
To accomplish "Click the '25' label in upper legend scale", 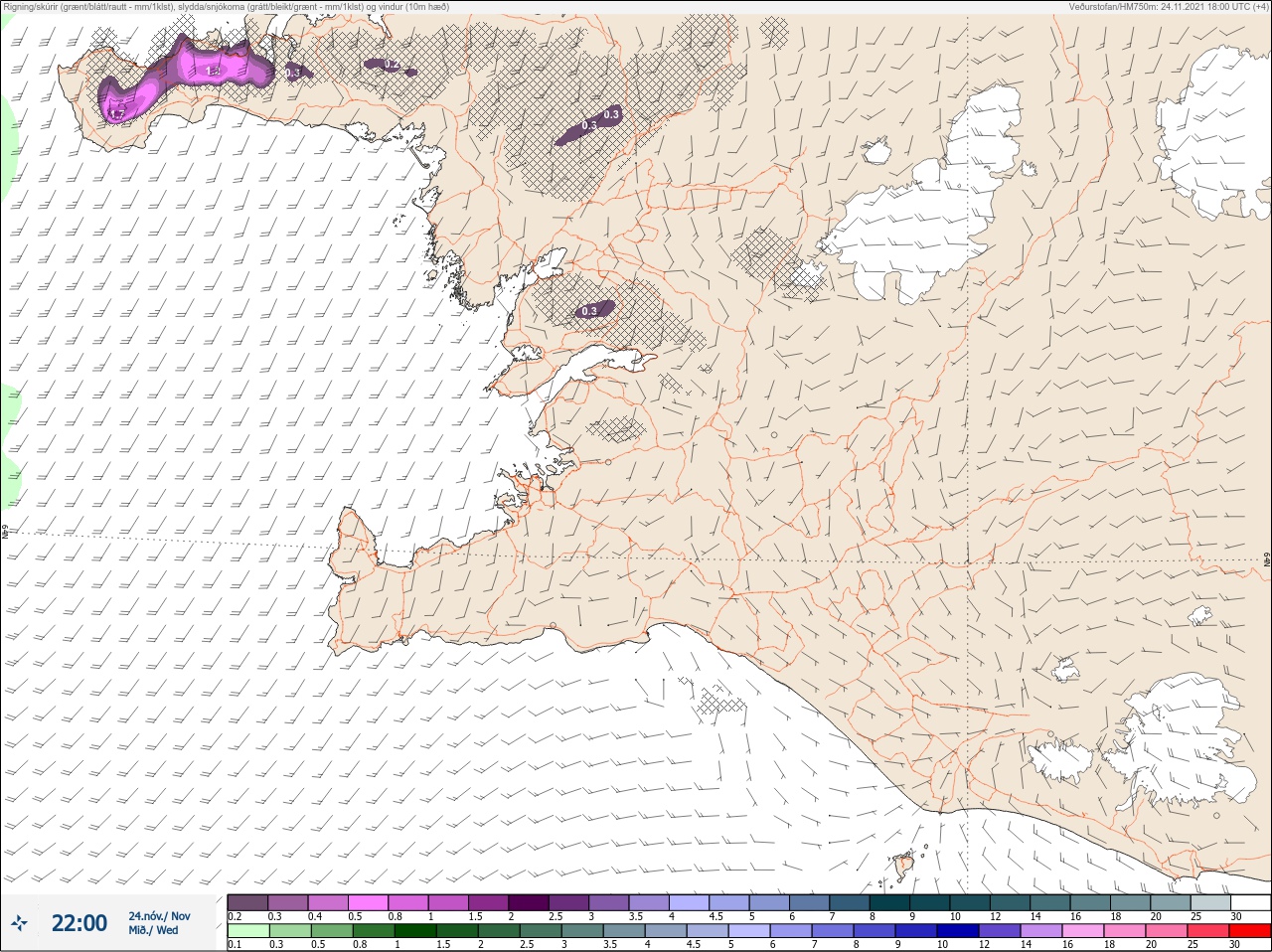I will tap(1197, 916).
